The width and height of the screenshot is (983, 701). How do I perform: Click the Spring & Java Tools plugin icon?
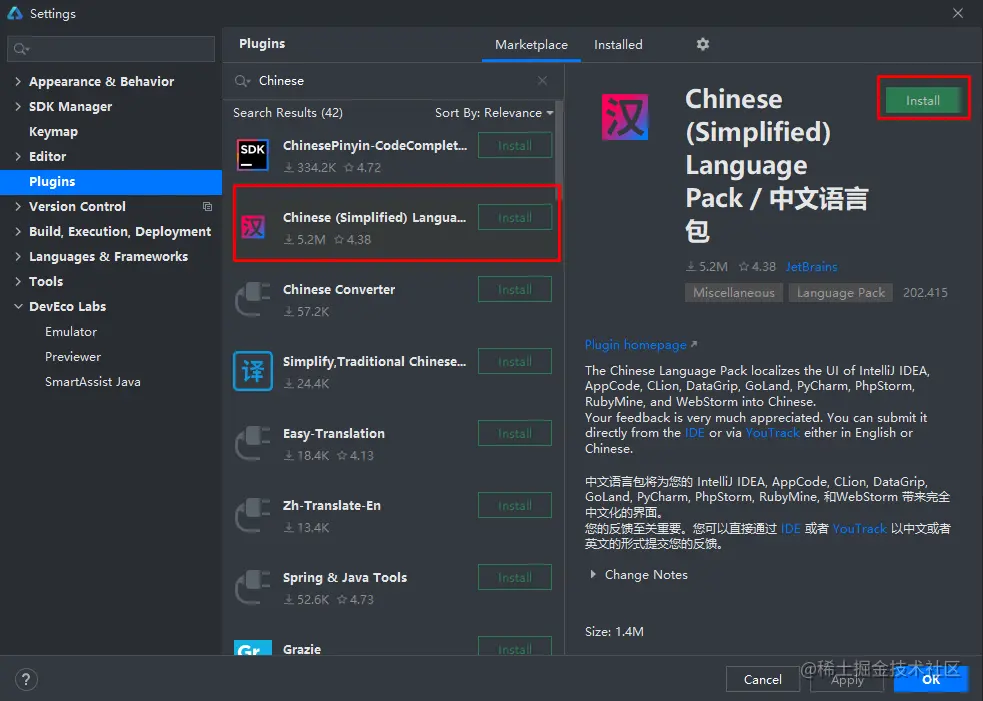[x=253, y=588]
